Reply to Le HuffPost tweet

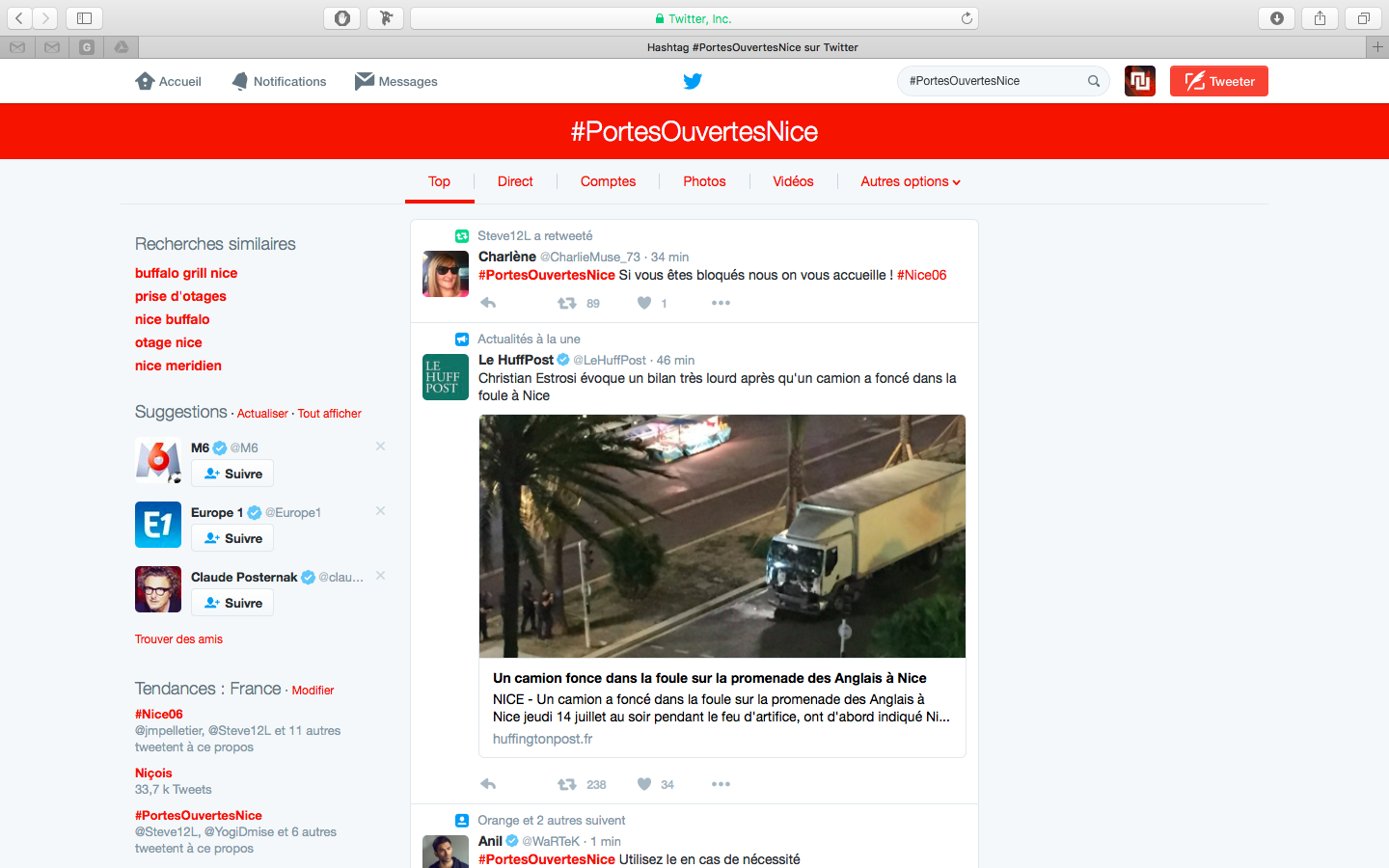pyautogui.click(x=488, y=784)
